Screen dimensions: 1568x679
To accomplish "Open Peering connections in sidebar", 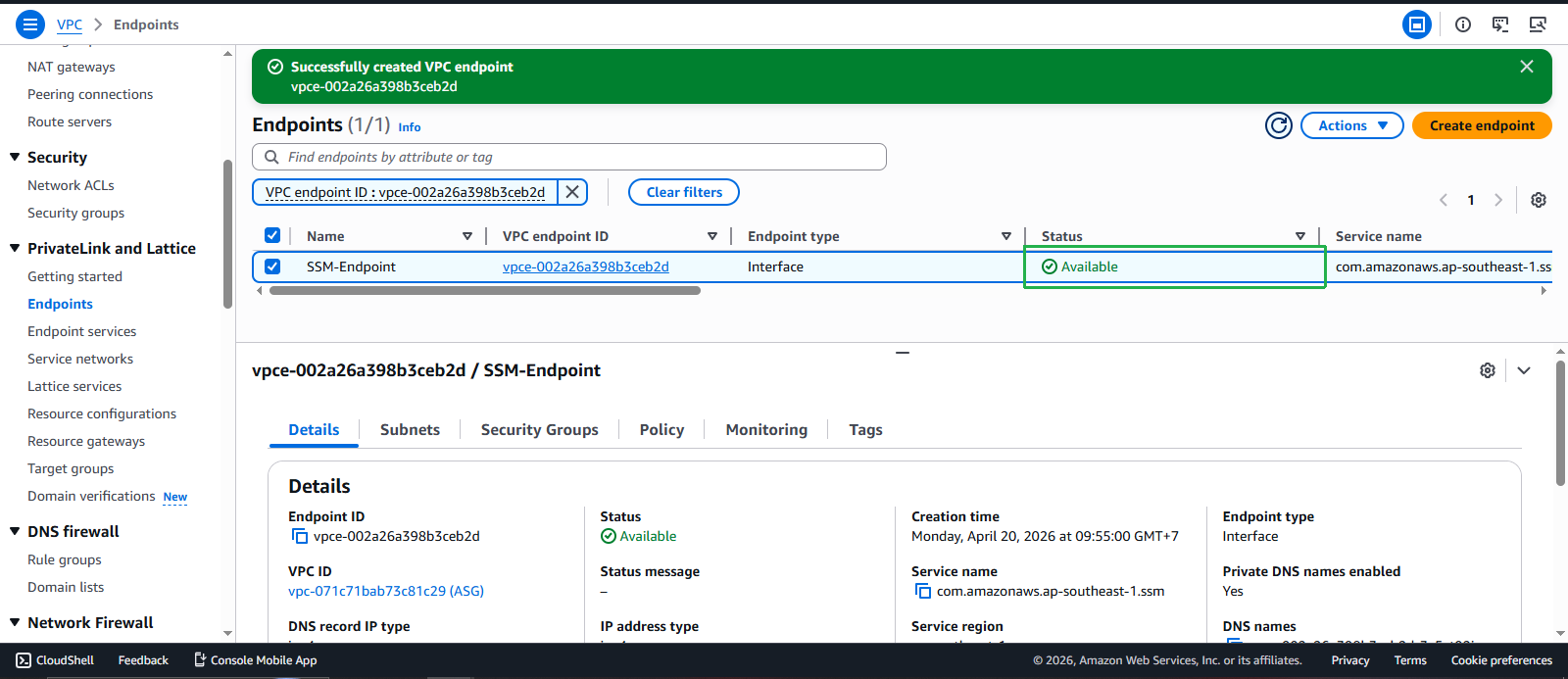I will click(x=90, y=94).
